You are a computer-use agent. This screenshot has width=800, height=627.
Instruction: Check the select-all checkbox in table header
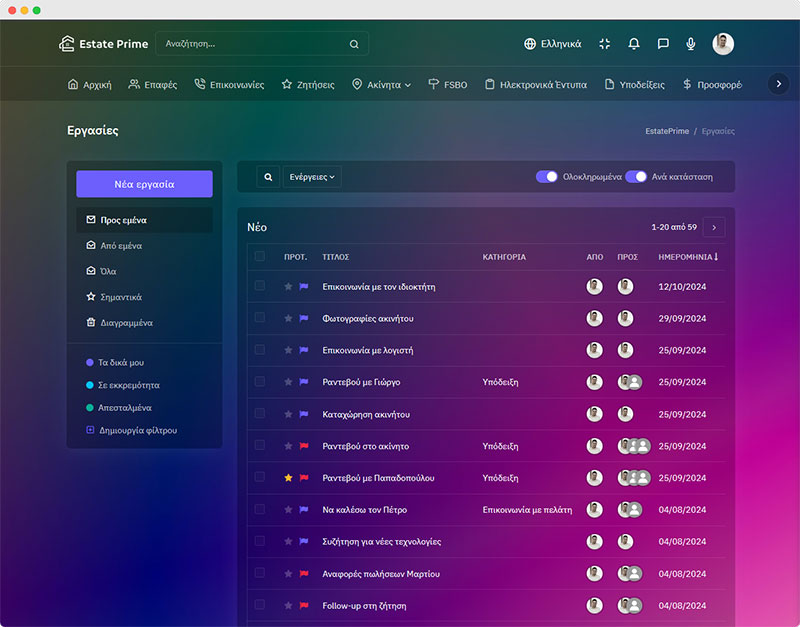pos(260,256)
